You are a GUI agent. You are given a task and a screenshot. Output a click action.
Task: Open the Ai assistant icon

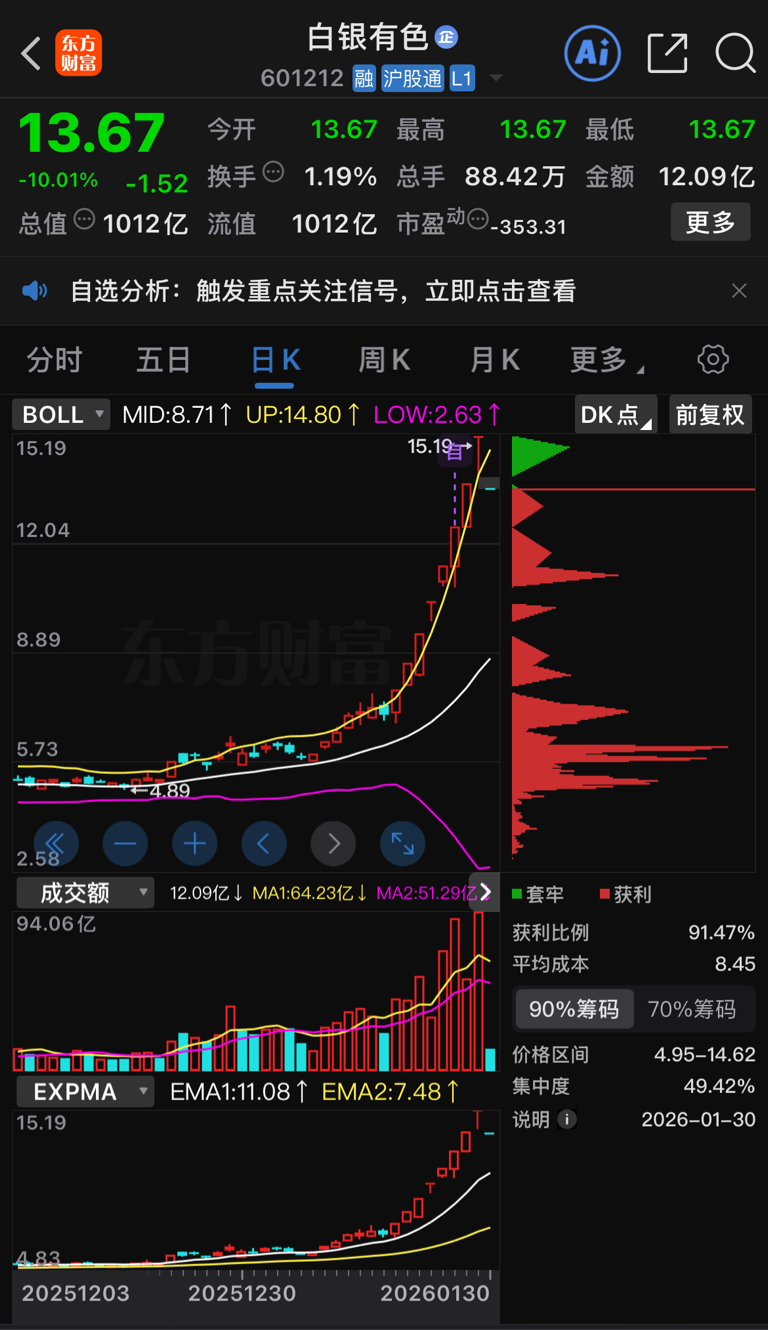point(592,53)
